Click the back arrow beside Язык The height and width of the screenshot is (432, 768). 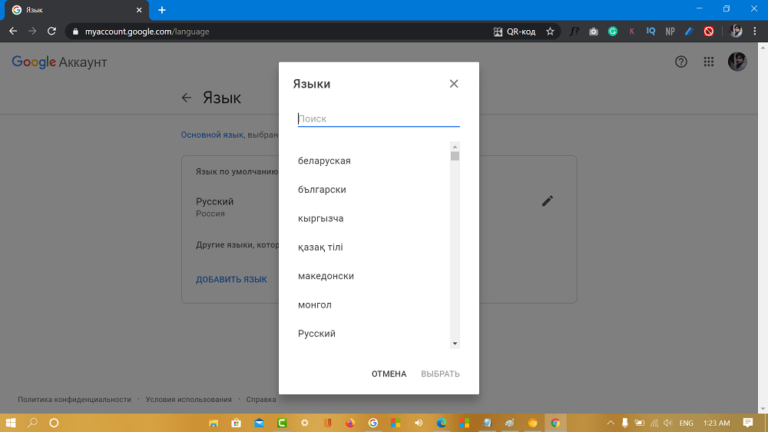186,98
